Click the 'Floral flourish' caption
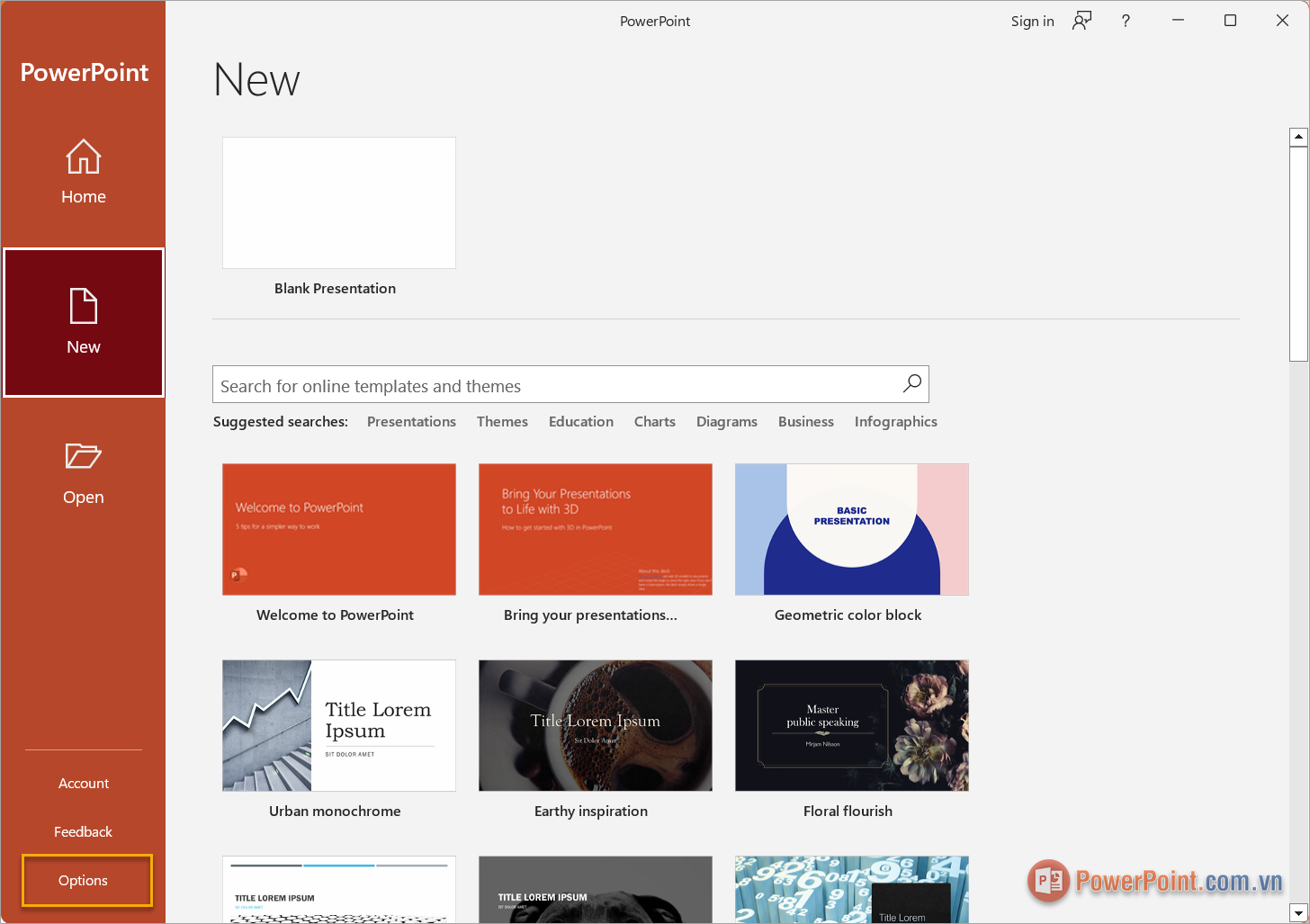1310x924 pixels. click(x=848, y=811)
